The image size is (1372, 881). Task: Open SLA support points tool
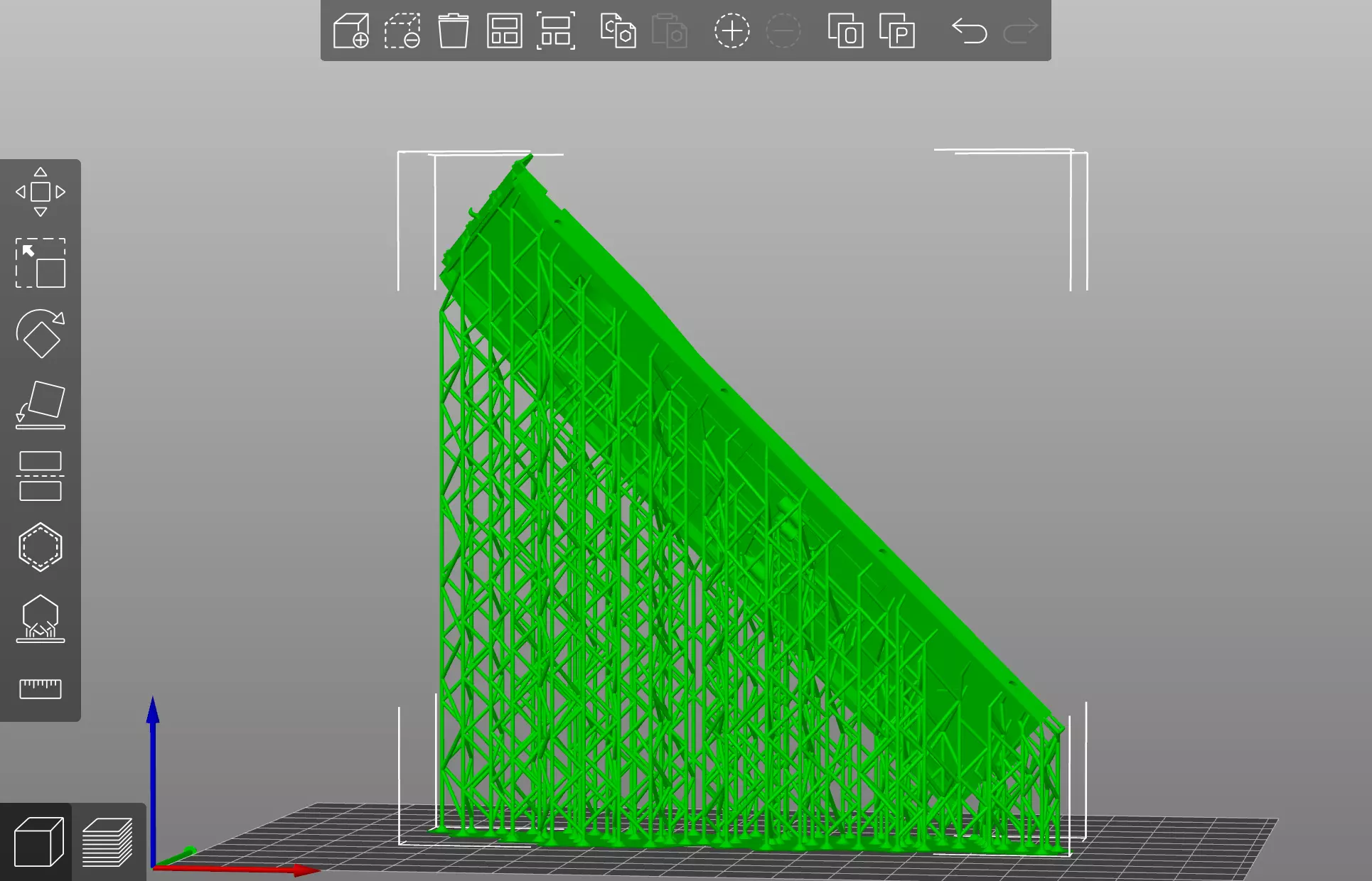coord(41,618)
